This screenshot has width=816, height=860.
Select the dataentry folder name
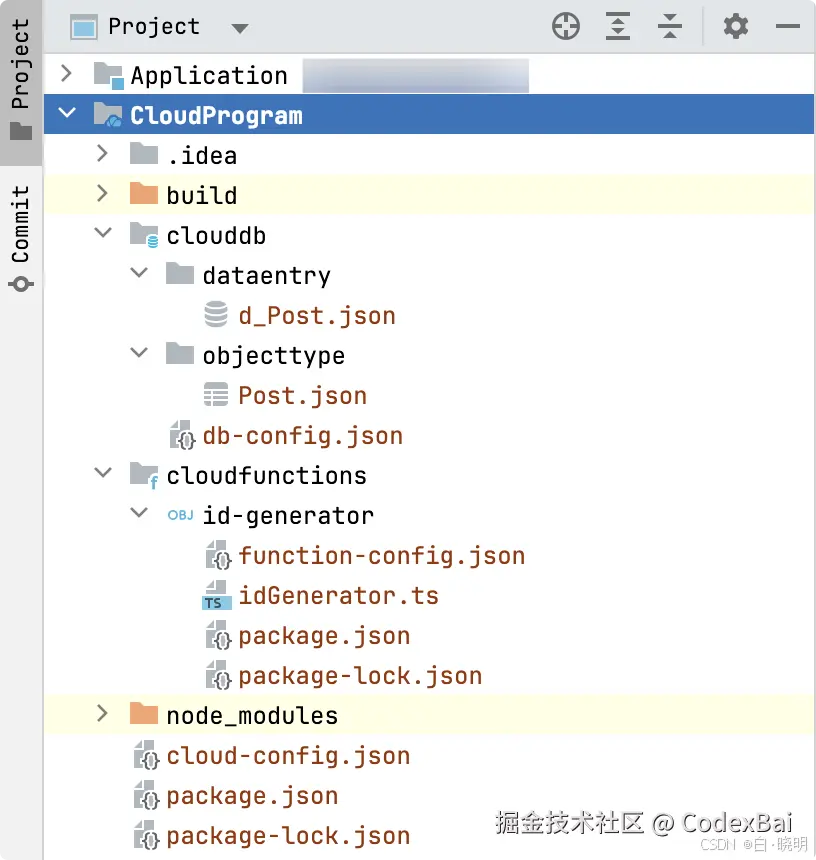pyautogui.click(x=267, y=276)
